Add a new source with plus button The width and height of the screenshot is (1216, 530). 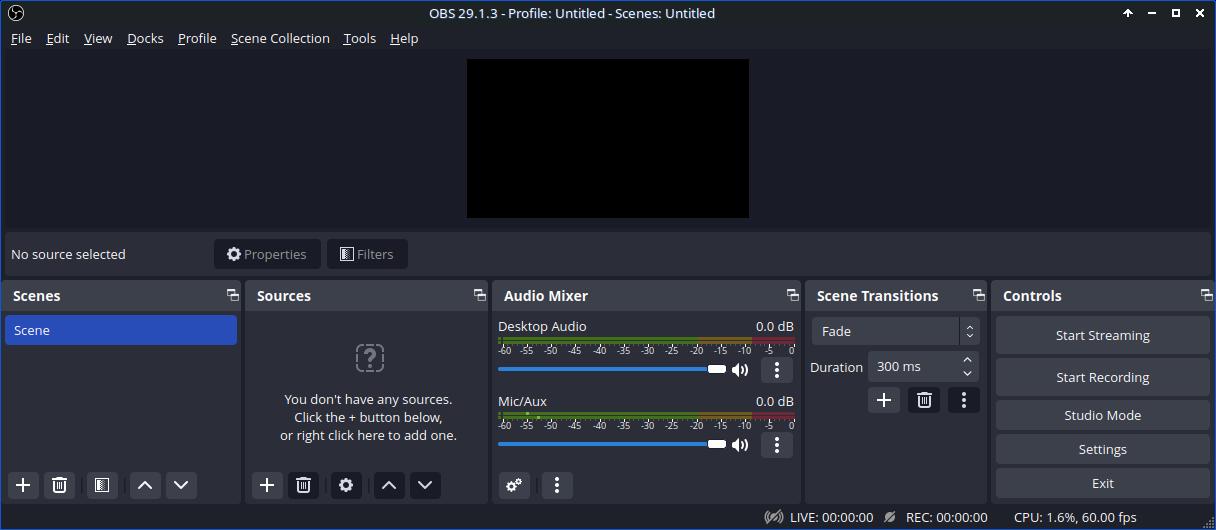[x=267, y=485]
